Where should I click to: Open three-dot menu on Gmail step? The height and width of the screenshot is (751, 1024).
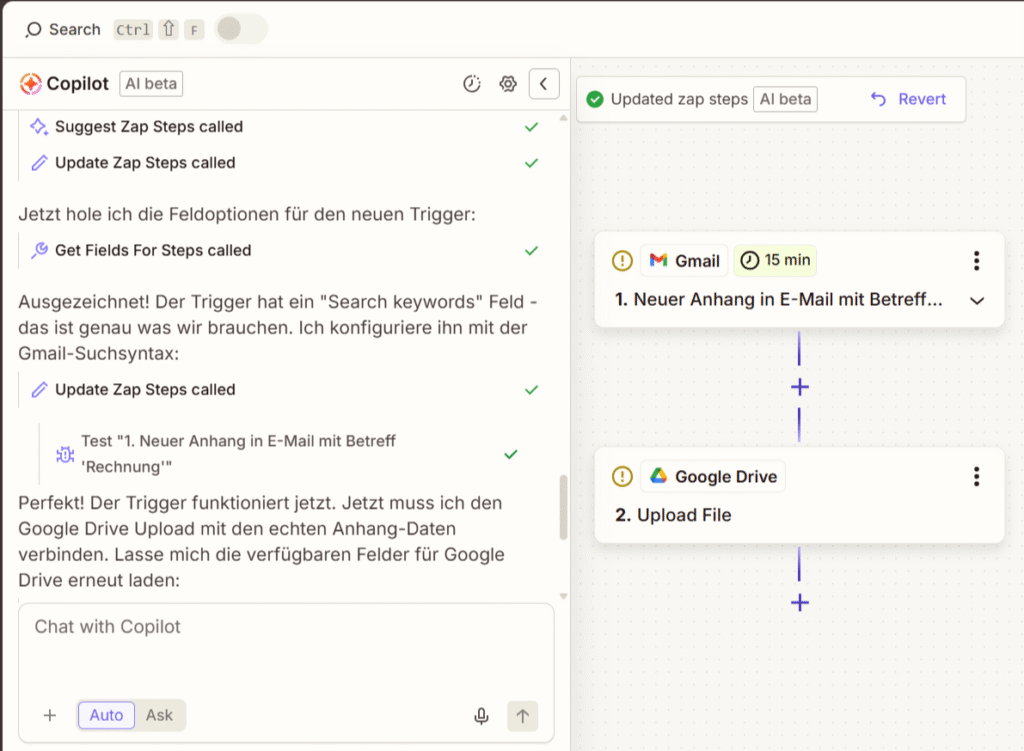[976, 261]
